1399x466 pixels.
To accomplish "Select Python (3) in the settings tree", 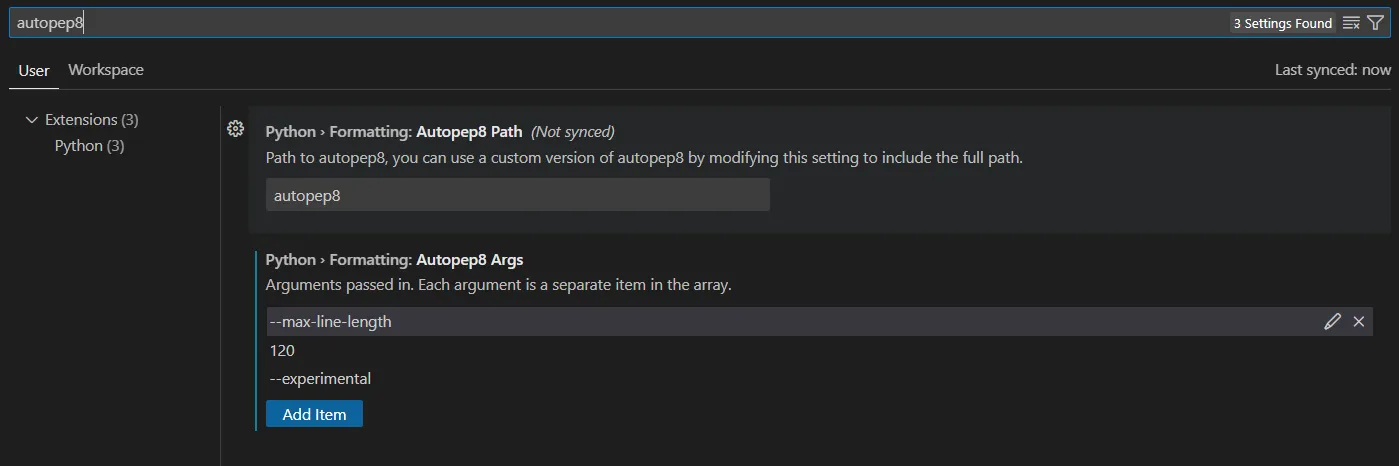I will tap(89, 146).
